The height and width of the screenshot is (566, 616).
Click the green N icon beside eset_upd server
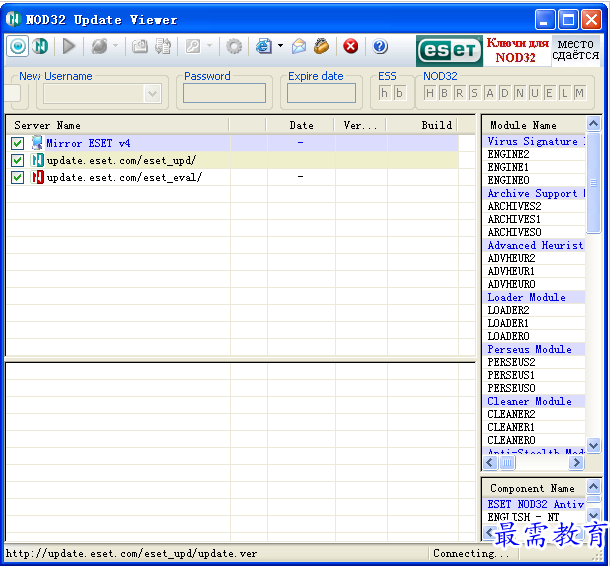(x=37, y=160)
